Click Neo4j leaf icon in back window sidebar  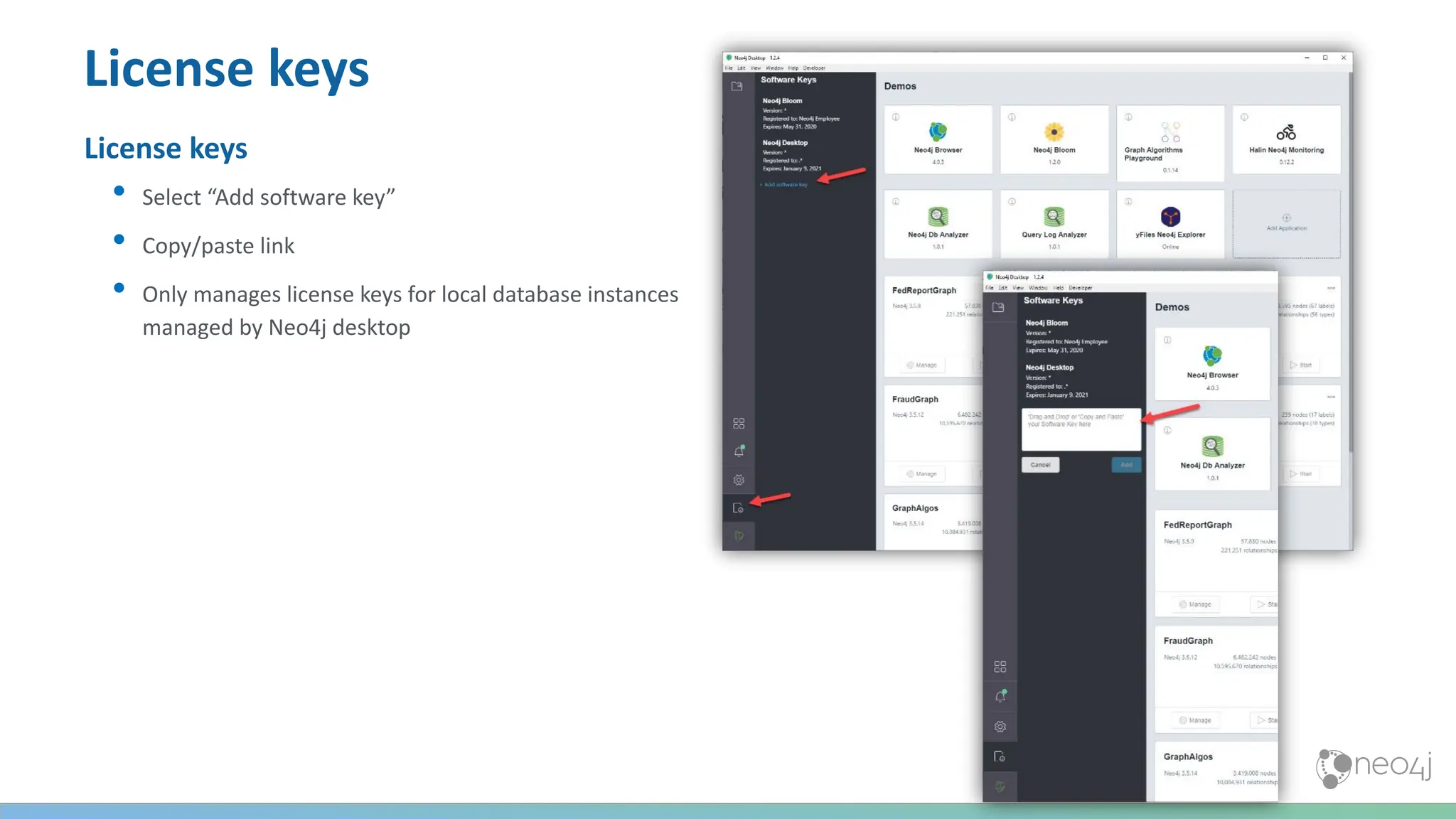[739, 536]
